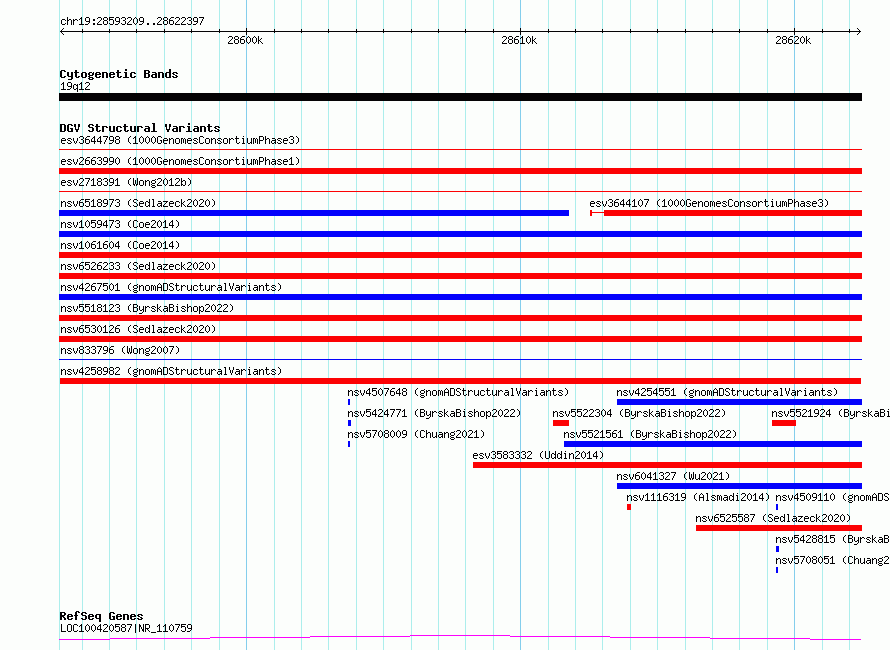The height and width of the screenshot is (650, 890).
Task: Click the small red nsv5522304 bar
Action: click(561, 423)
